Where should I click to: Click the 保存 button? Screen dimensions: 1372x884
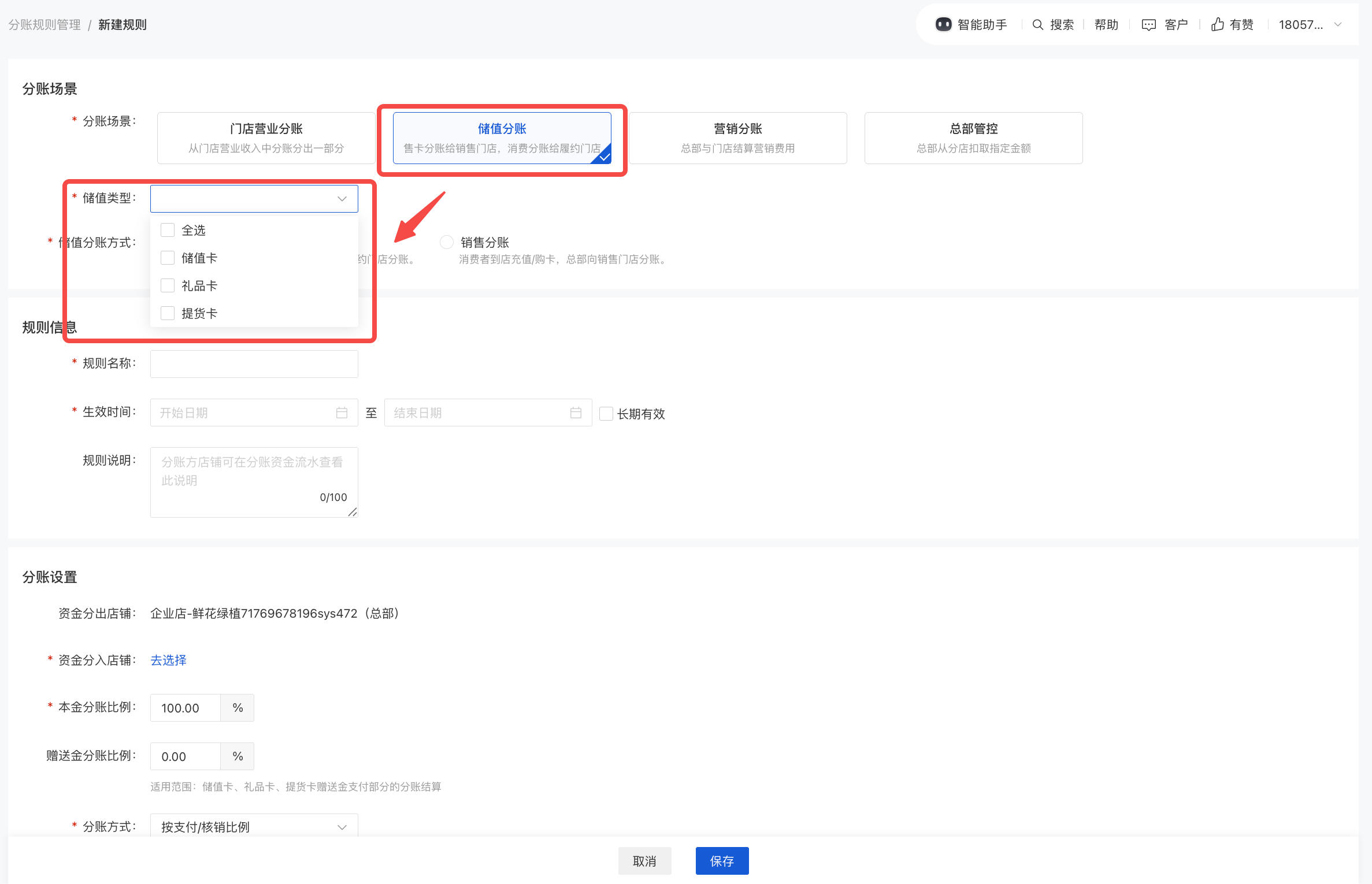point(722,861)
